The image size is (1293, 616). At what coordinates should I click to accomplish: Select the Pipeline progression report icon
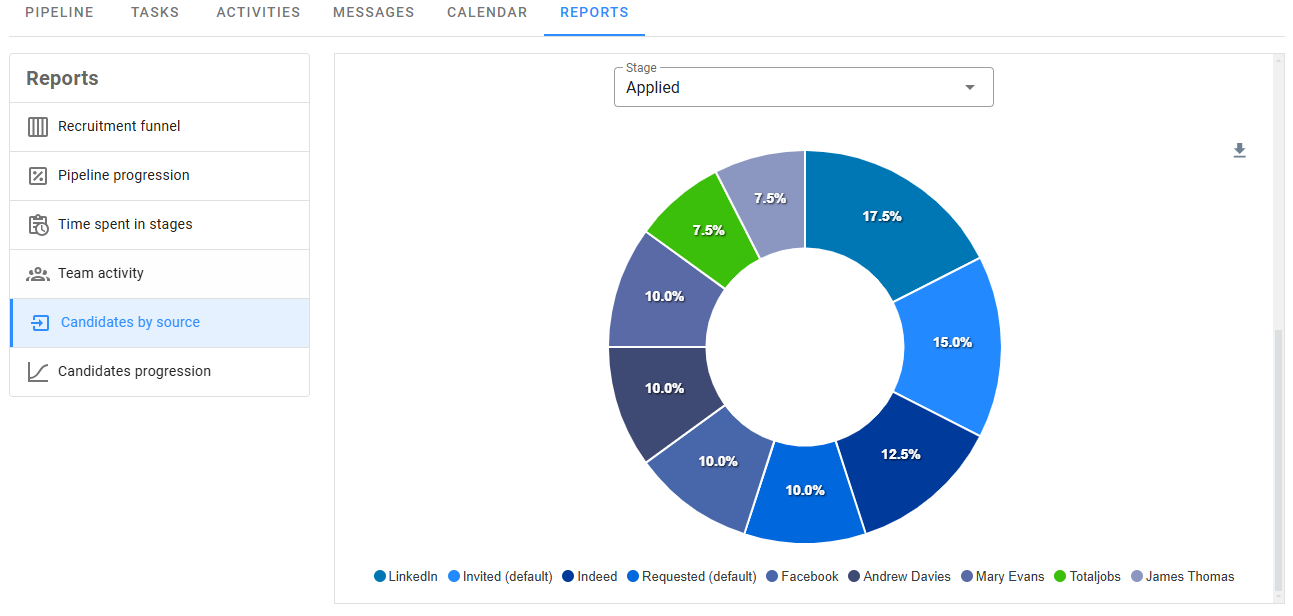click(x=38, y=175)
